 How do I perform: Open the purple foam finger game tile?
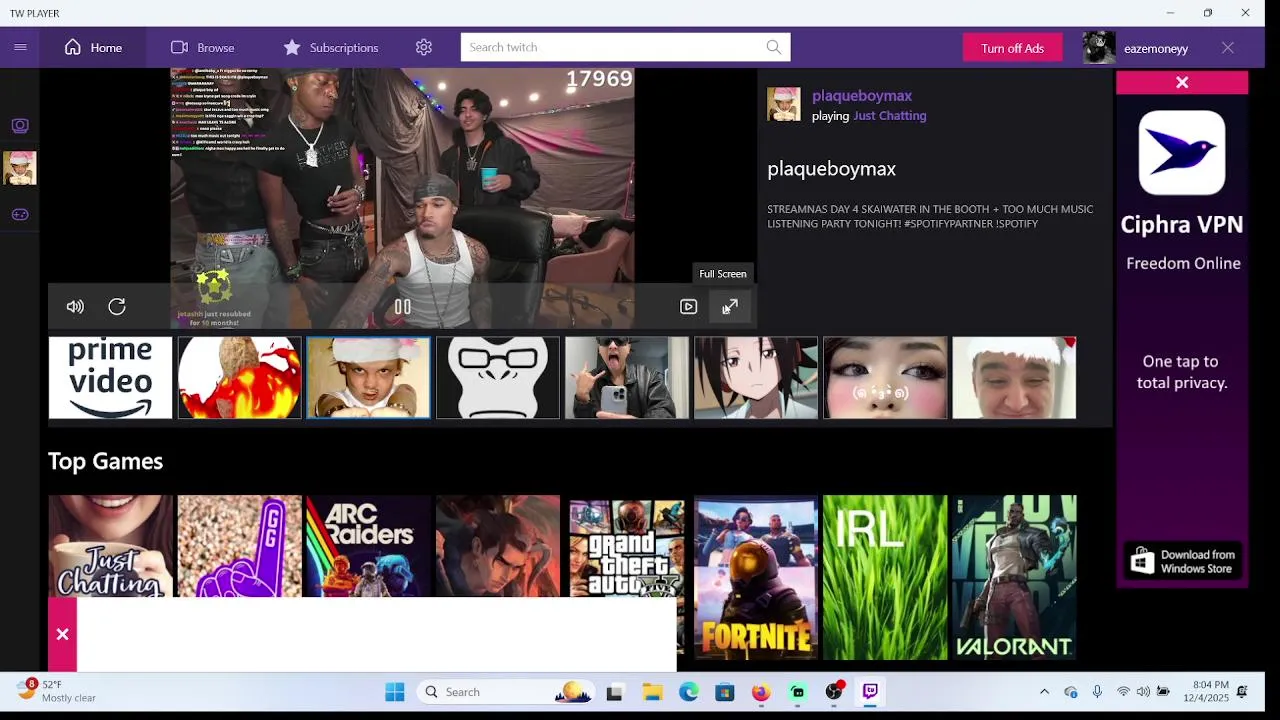point(239,545)
